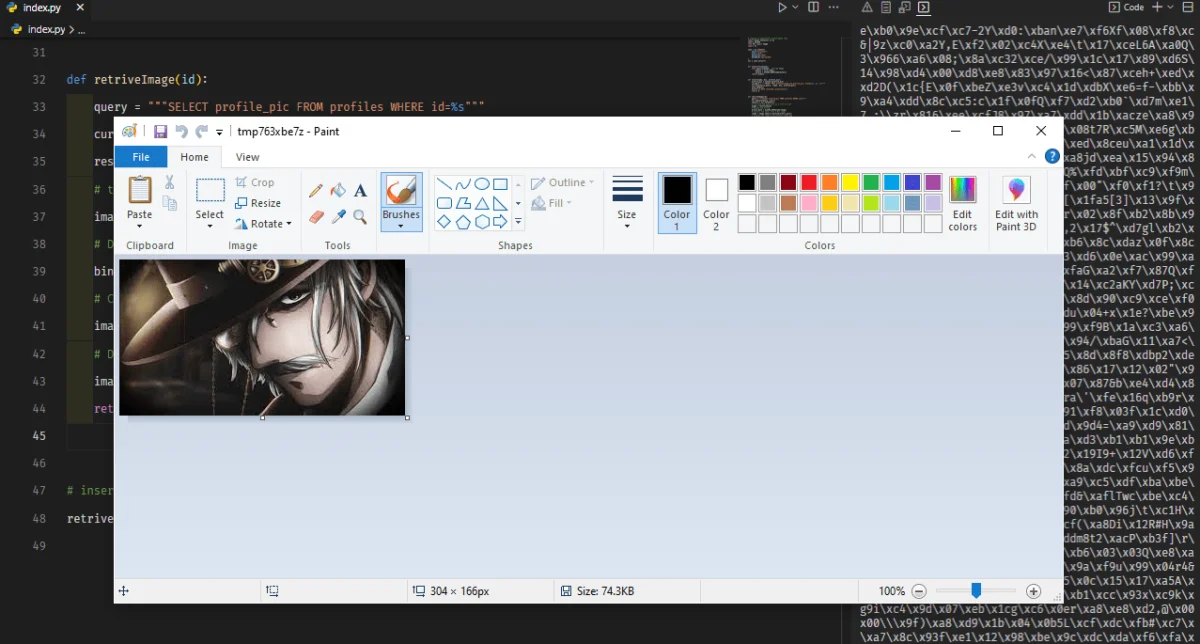
Task: Save the image via quick access toolbar
Action: click(x=160, y=131)
